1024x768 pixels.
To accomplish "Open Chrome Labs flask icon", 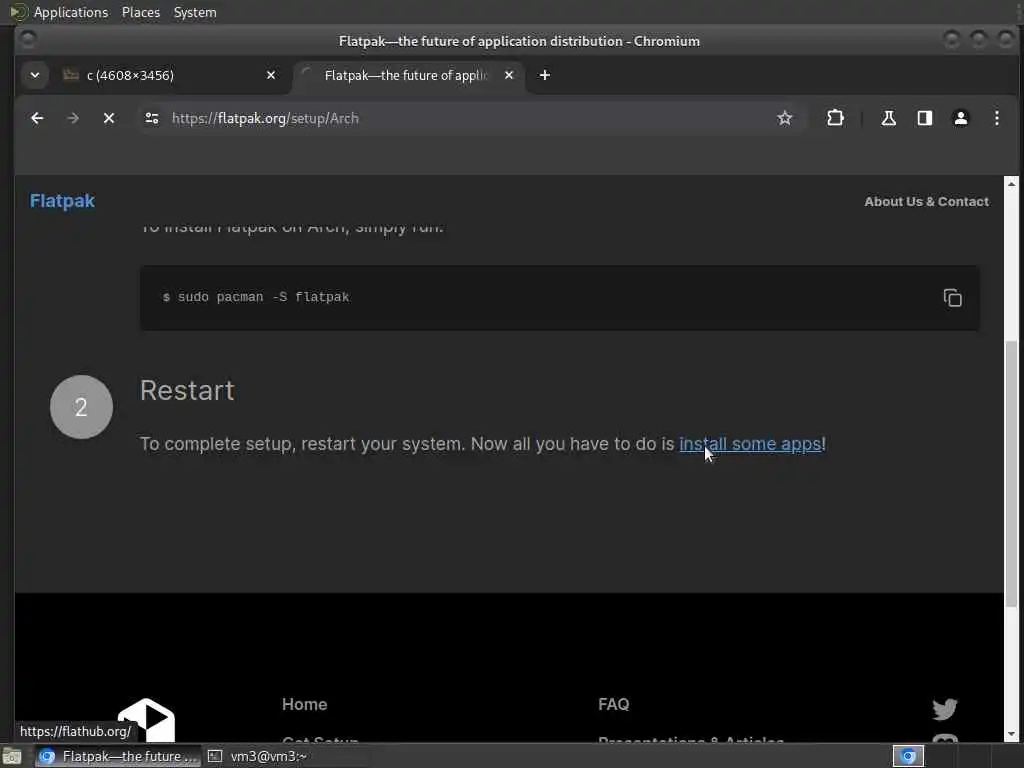I will coord(888,118).
